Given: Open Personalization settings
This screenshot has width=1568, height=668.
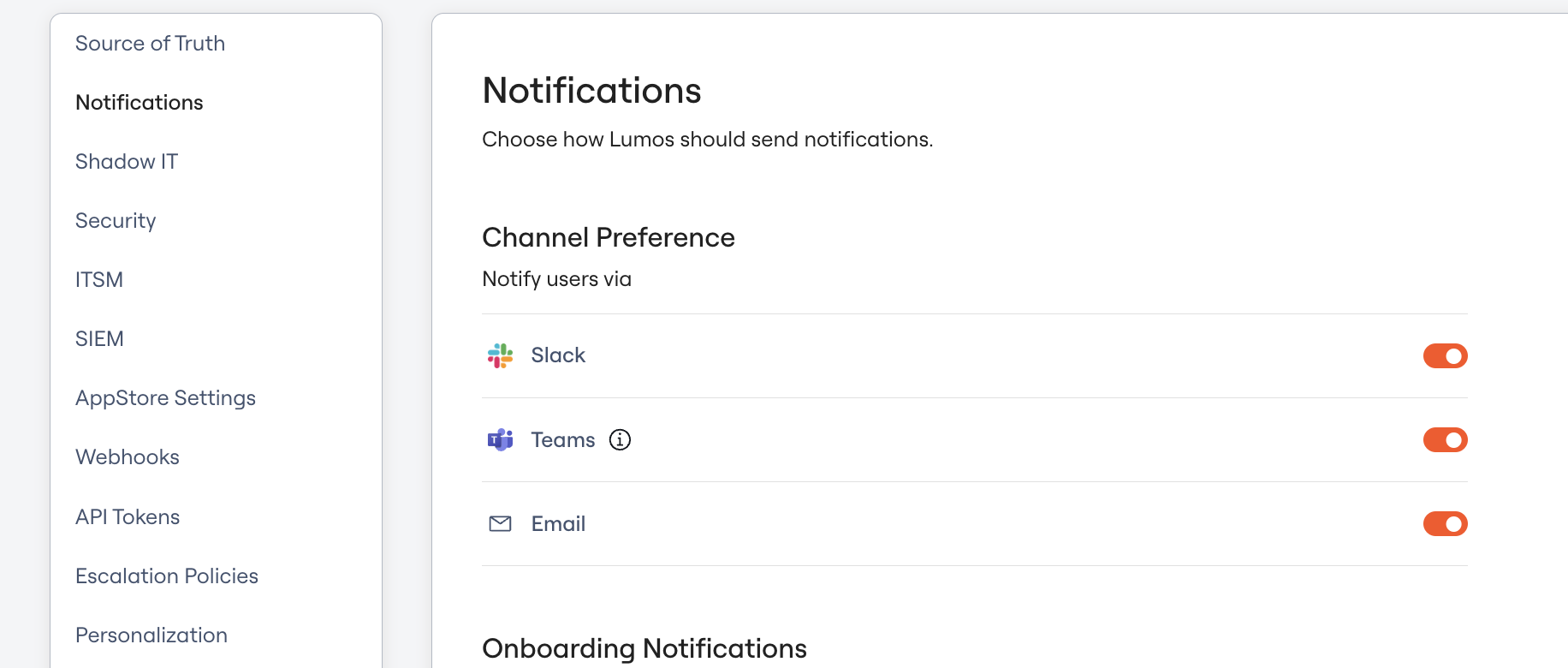Looking at the screenshot, I should coord(151,635).
